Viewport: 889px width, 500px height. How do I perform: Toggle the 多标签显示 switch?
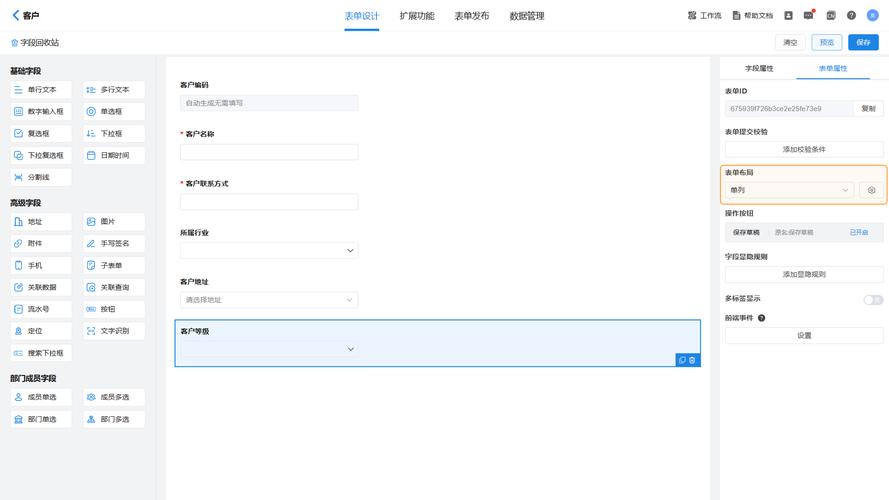pos(872,299)
